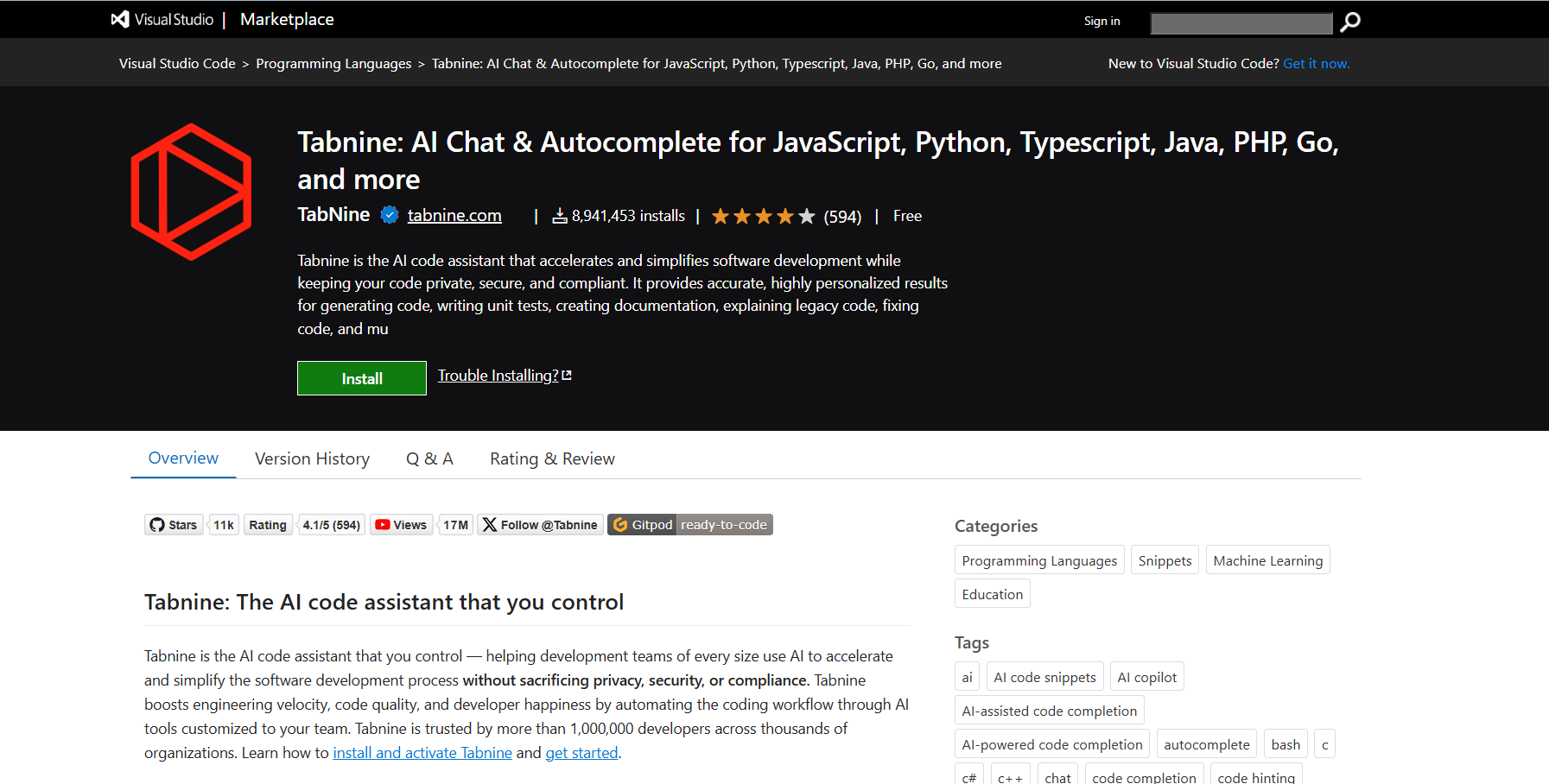
Task: Select the Rating & Review tab
Action: [552, 458]
